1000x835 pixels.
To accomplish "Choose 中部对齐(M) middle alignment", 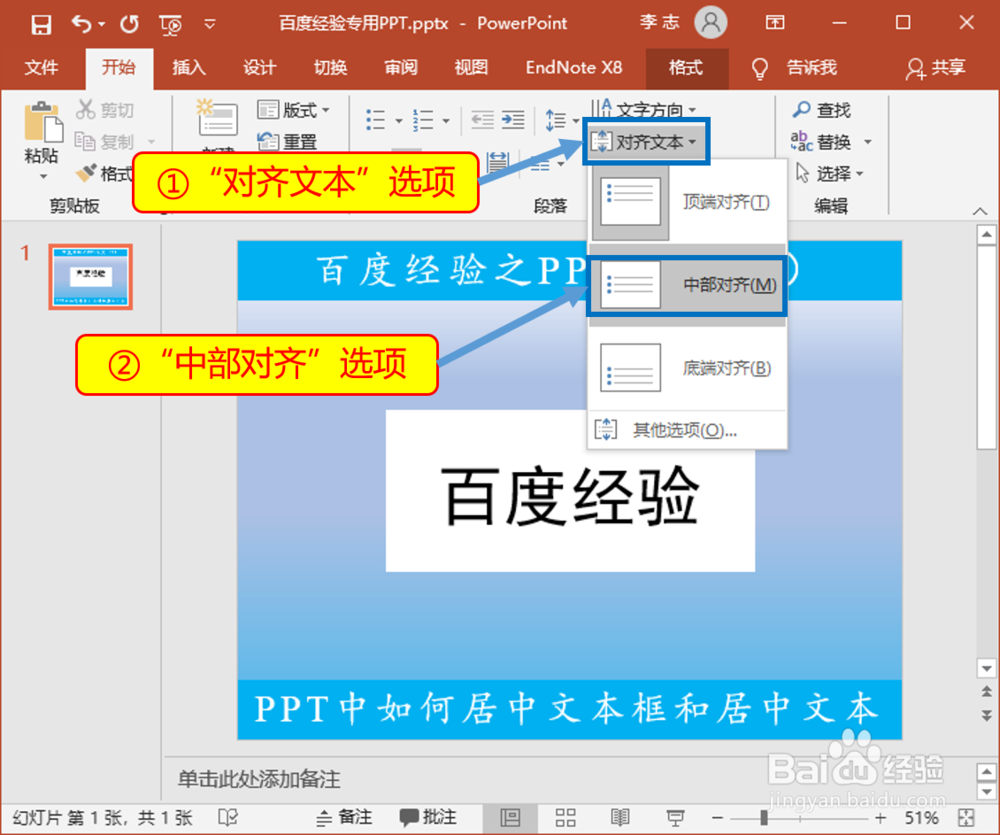I will (688, 285).
